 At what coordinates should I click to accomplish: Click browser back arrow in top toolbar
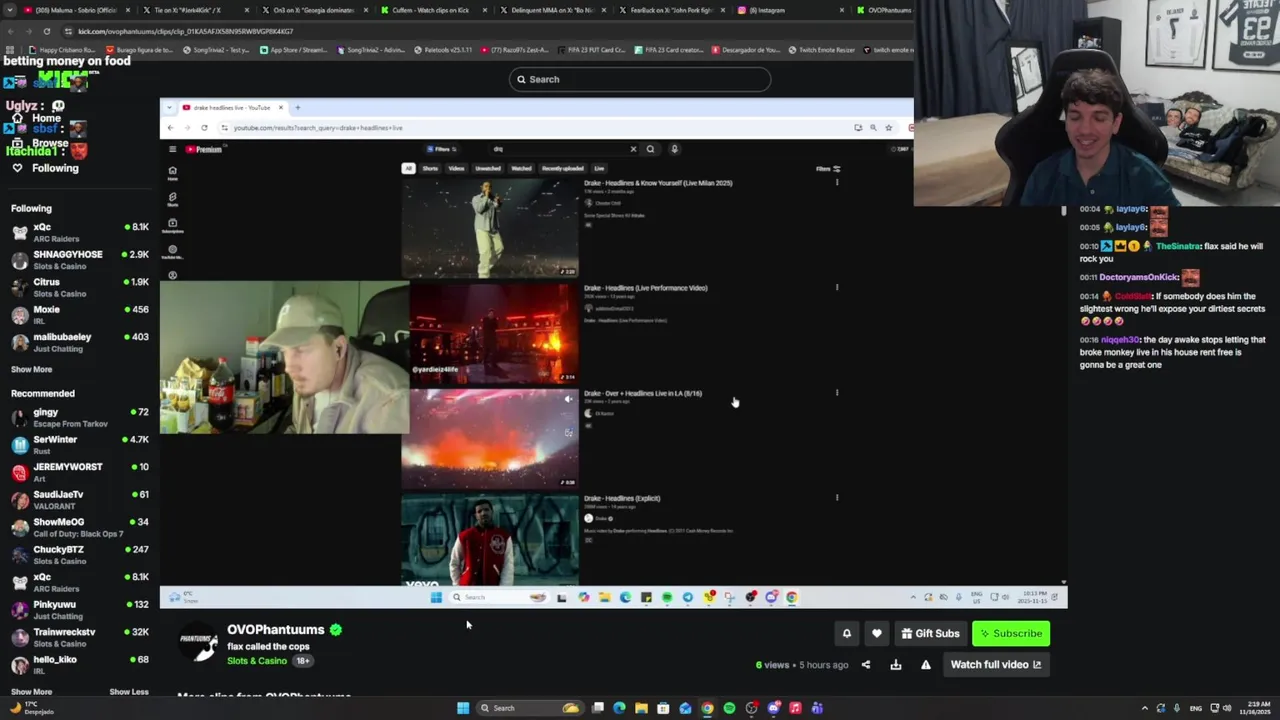click(x=10, y=31)
